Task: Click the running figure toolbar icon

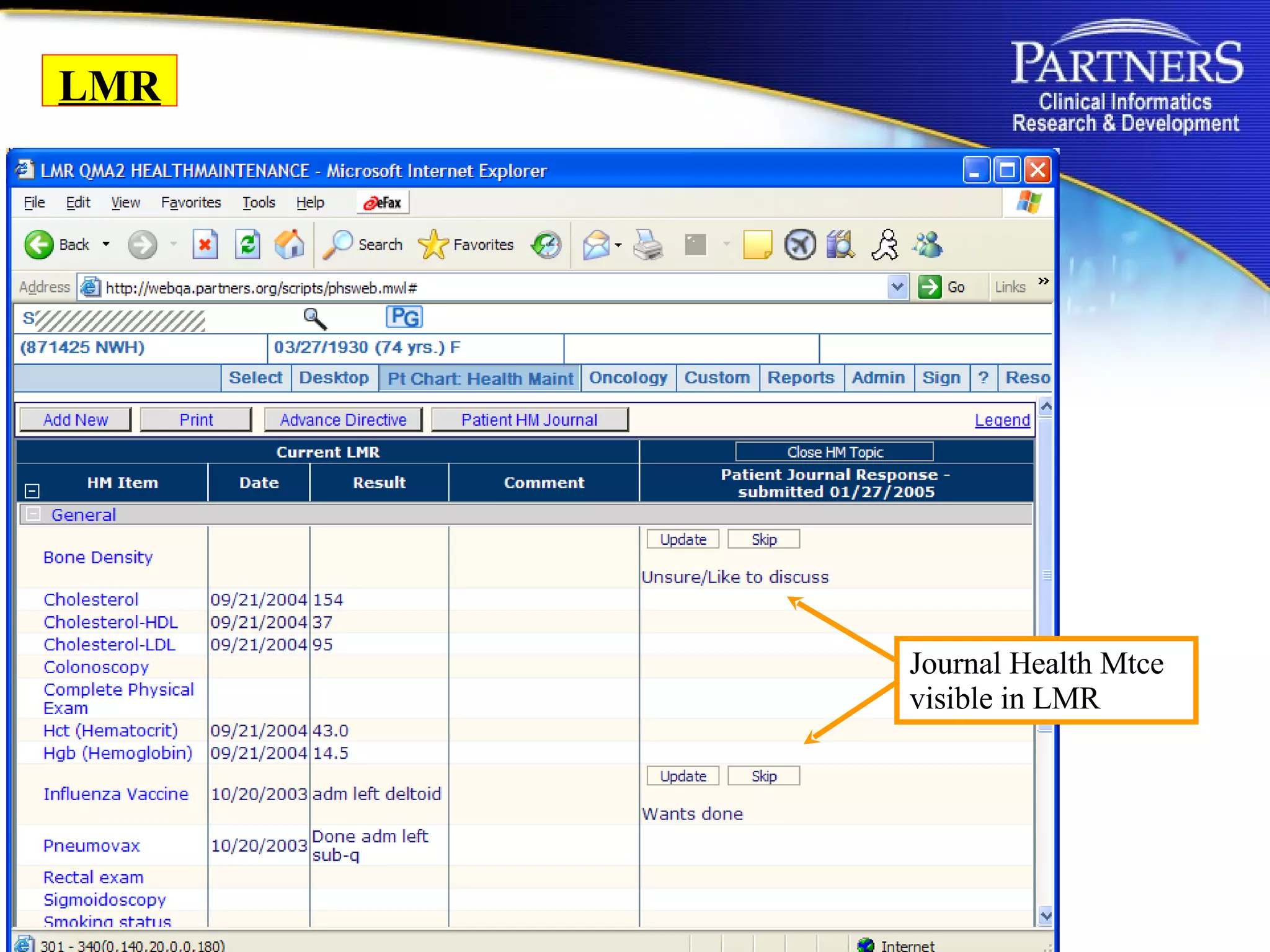Action: tap(885, 245)
